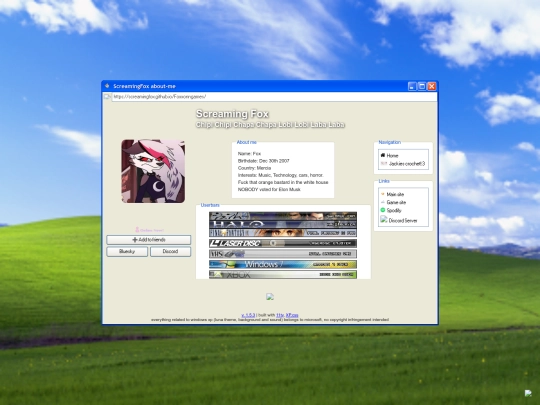Image resolution: width=540 pixels, height=405 pixels.
Task: Click the Halo userbar banner
Action: tap(283, 224)
